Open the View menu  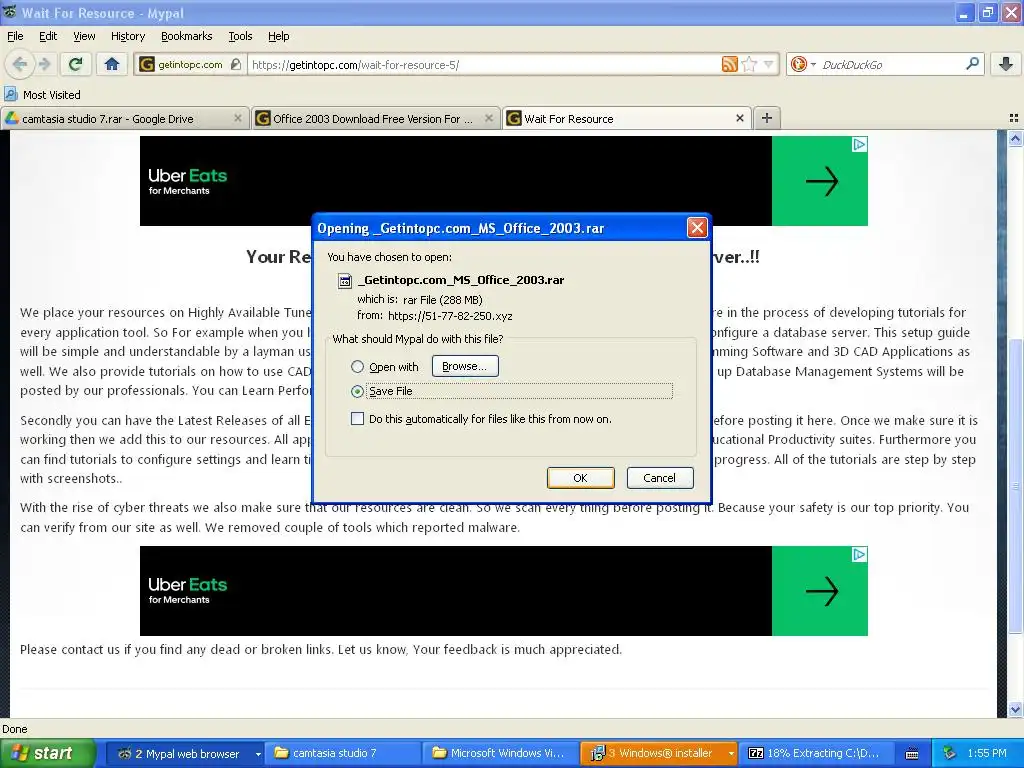click(x=84, y=36)
